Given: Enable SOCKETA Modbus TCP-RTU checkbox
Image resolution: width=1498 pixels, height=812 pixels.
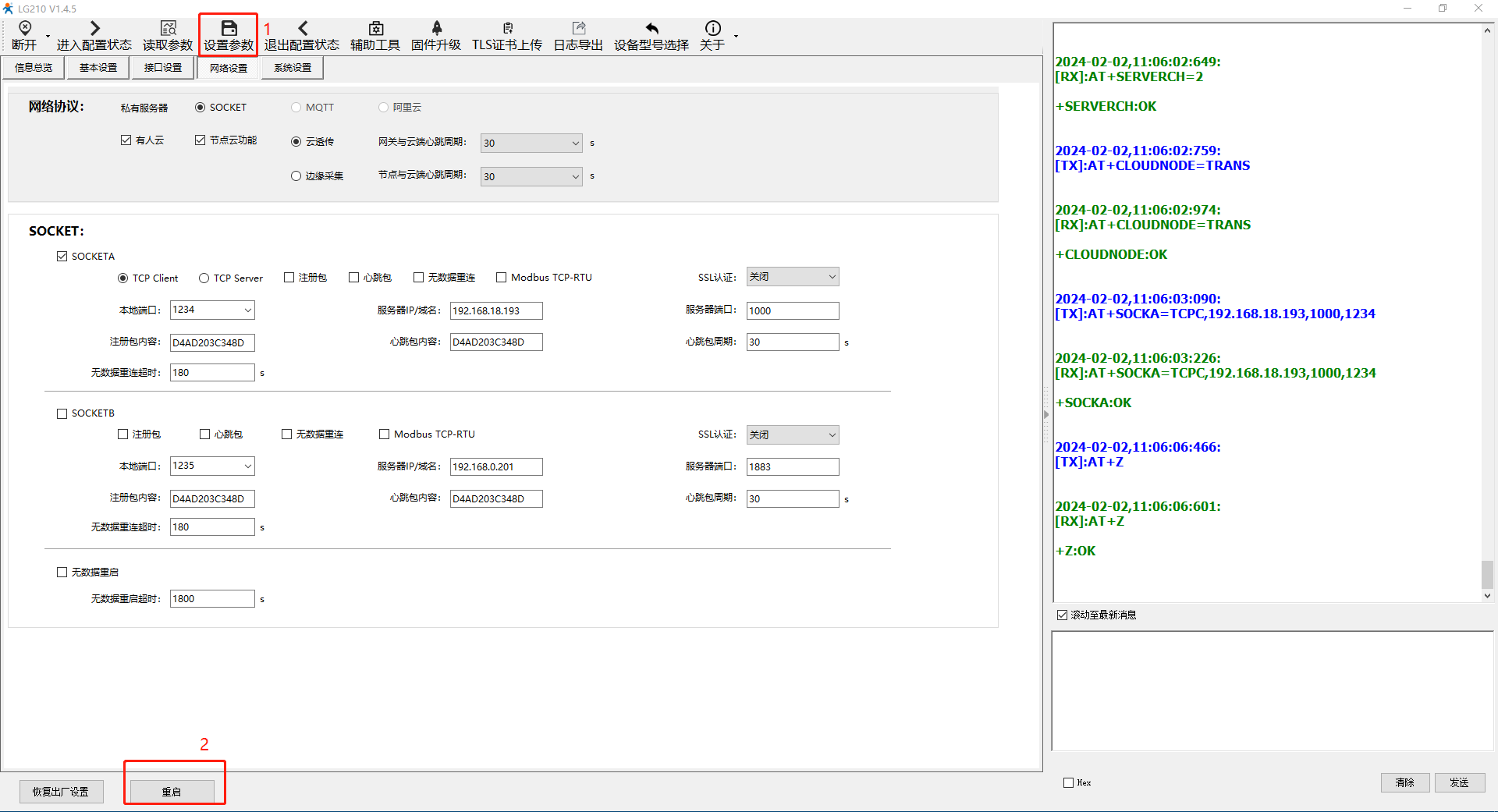Looking at the screenshot, I should click(x=502, y=278).
